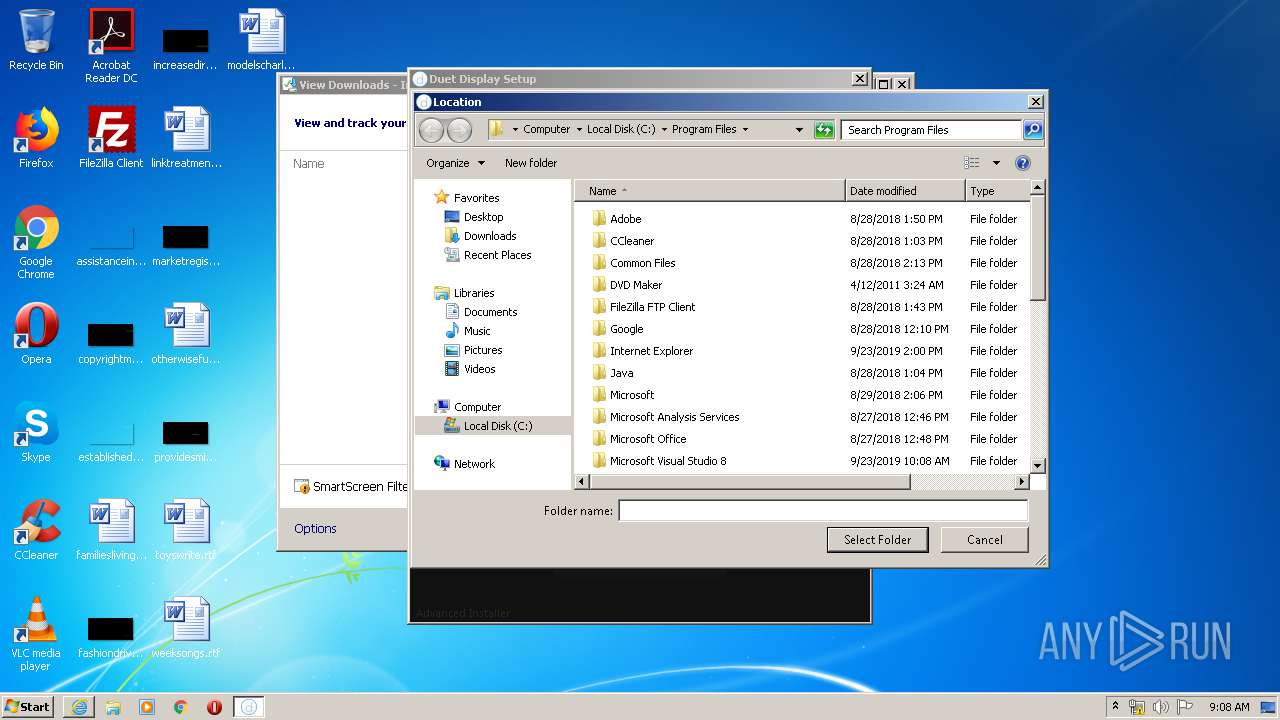Expand Computer breadcrumb dropdown arrow
The height and width of the screenshot is (720, 1280).
click(x=578, y=129)
